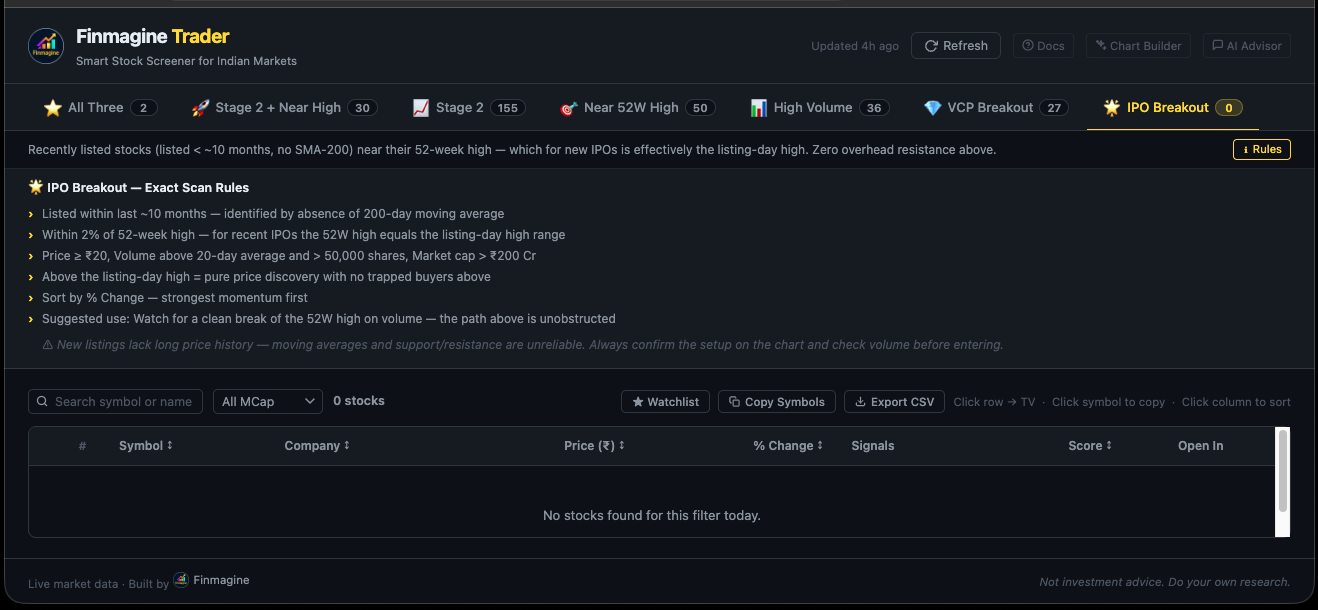This screenshot has height=610, width=1318.
Task: Copy Symbols to clipboard
Action: pos(776,402)
